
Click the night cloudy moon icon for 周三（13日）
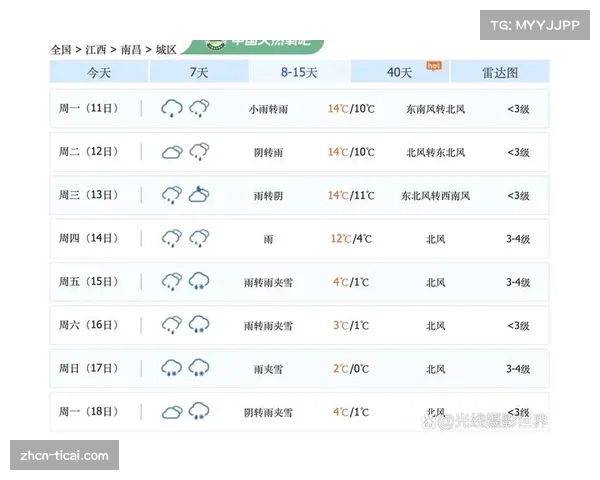pos(199,194)
